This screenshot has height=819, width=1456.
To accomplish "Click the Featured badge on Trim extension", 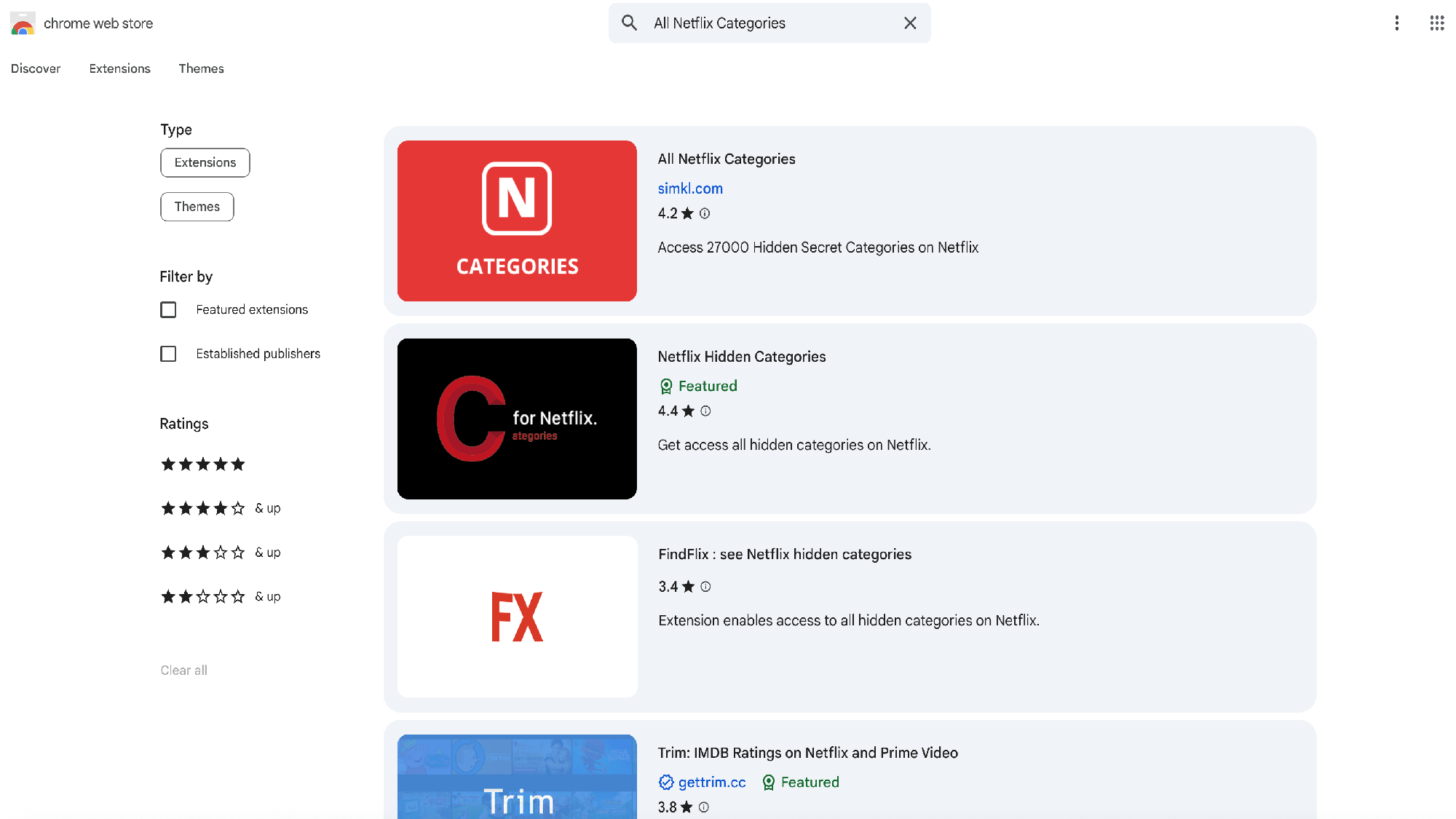I will tap(801, 782).
